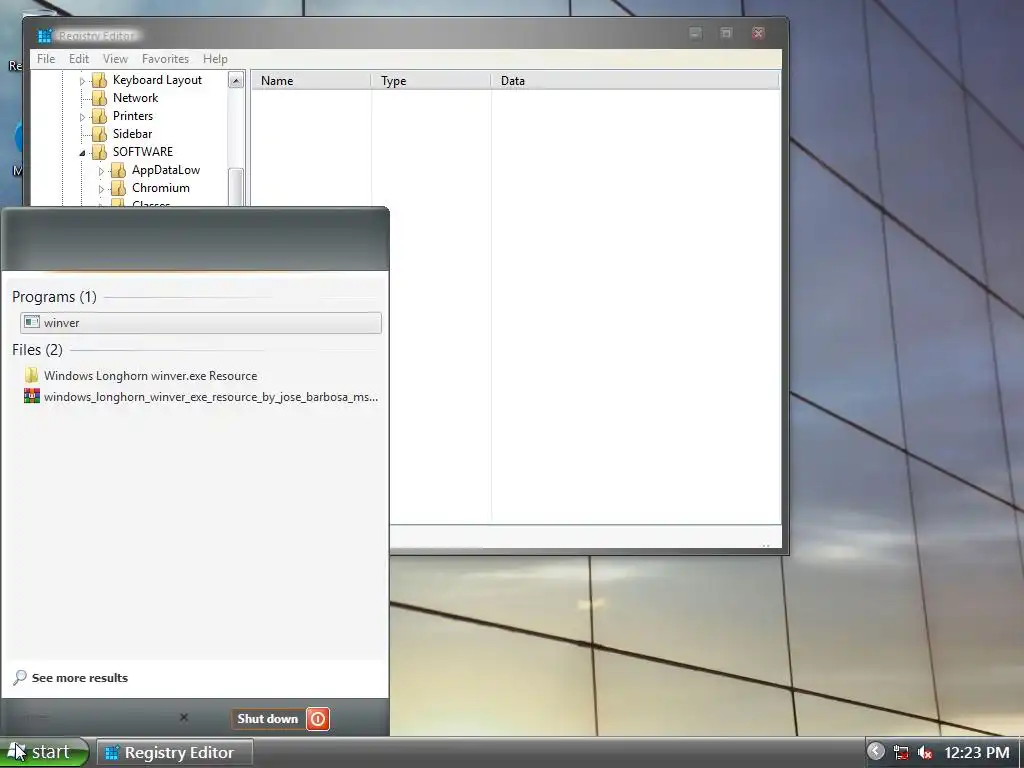Click the network disconnected tray icon
This screenshot has height=768, width=1024.
pyautogui.click(x=901, y=753)
